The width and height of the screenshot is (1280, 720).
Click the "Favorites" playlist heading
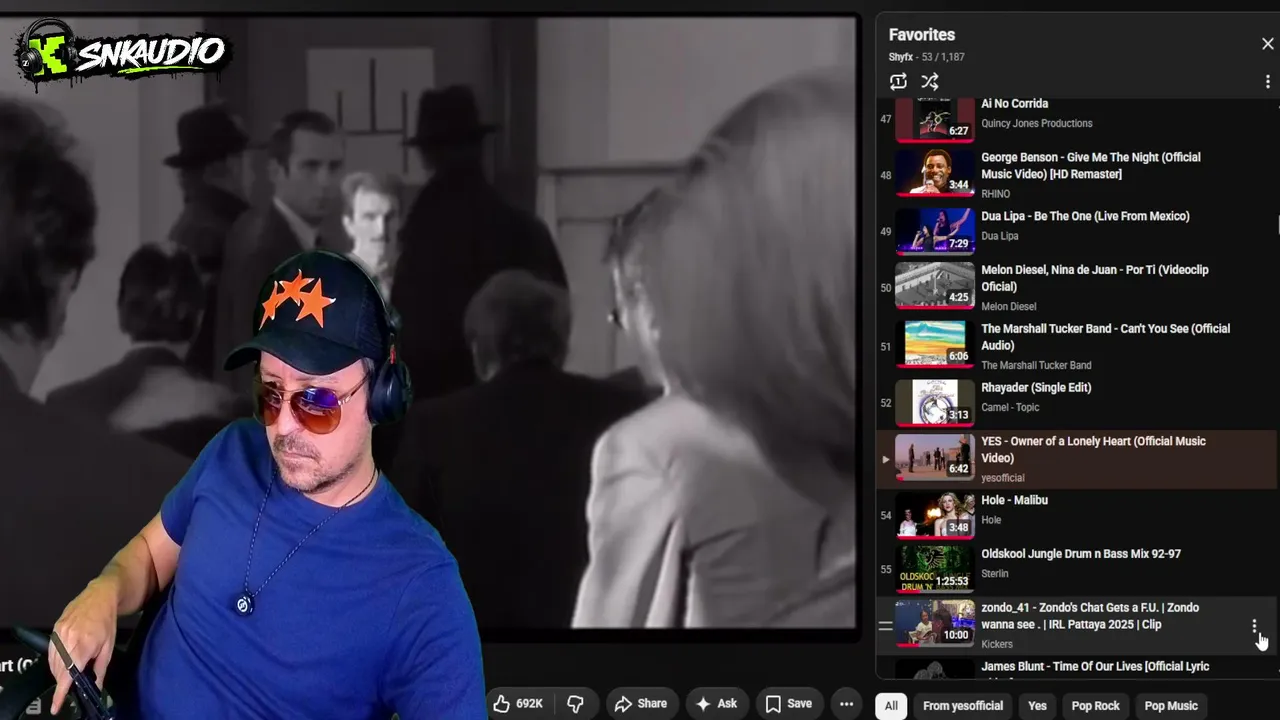(x=922, y=35)
